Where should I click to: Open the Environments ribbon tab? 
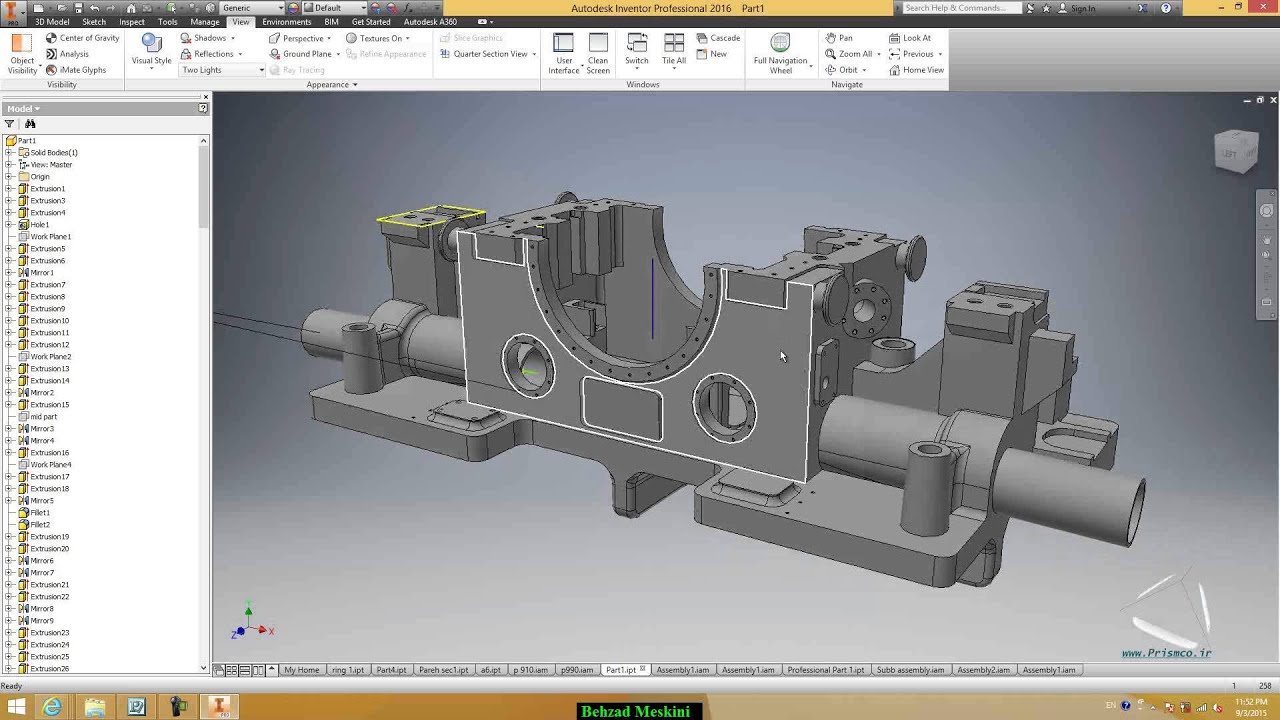287,22
